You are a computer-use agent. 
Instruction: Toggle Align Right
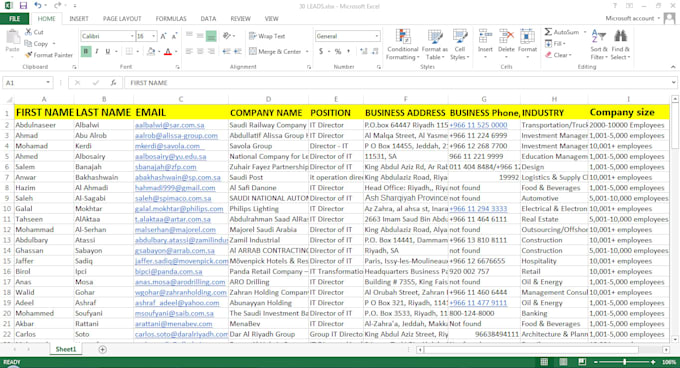point(211,52)
